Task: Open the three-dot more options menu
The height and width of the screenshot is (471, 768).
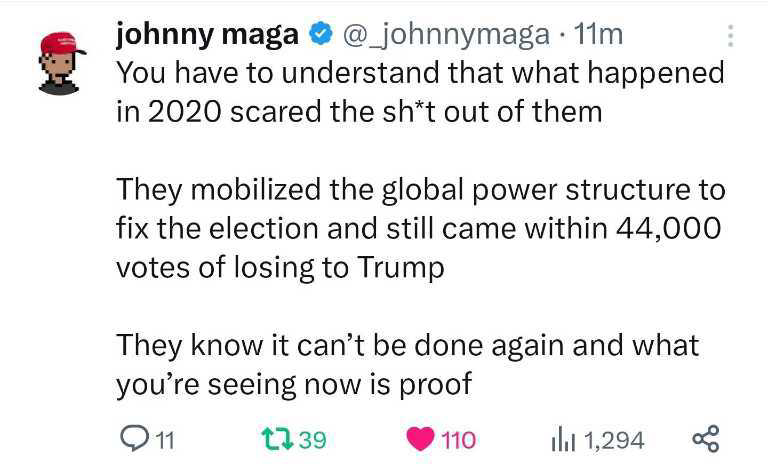Action: (x=730, y=37)
